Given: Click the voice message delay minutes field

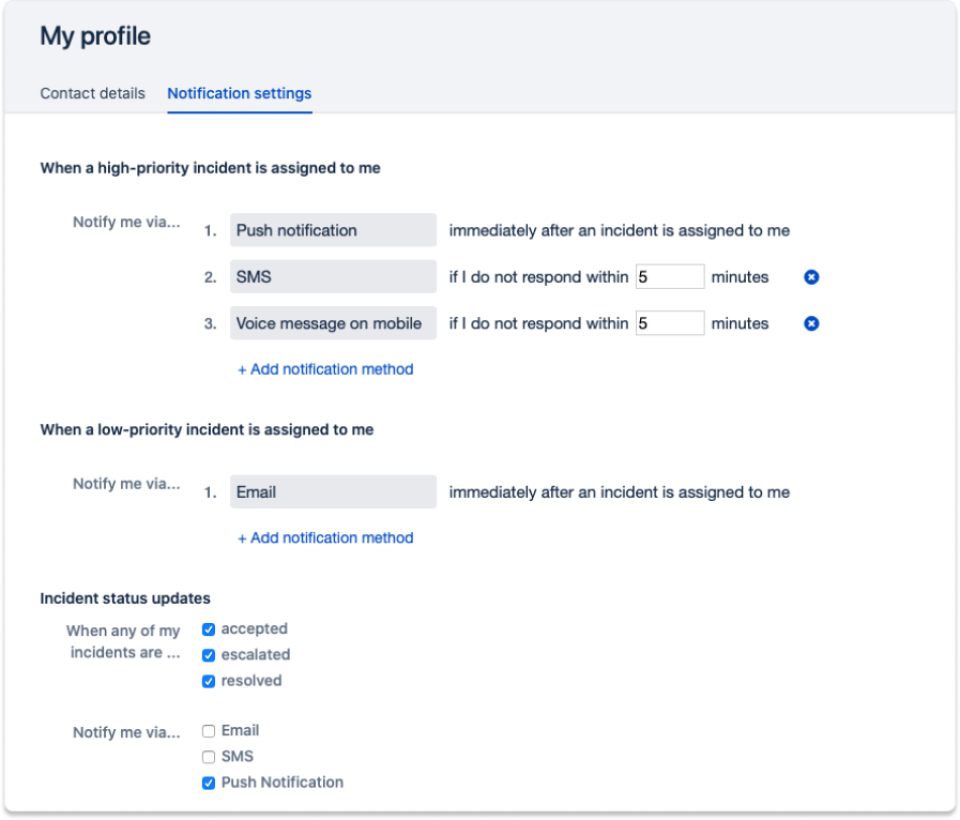Looking at the screenshot, I should [670, 322].
